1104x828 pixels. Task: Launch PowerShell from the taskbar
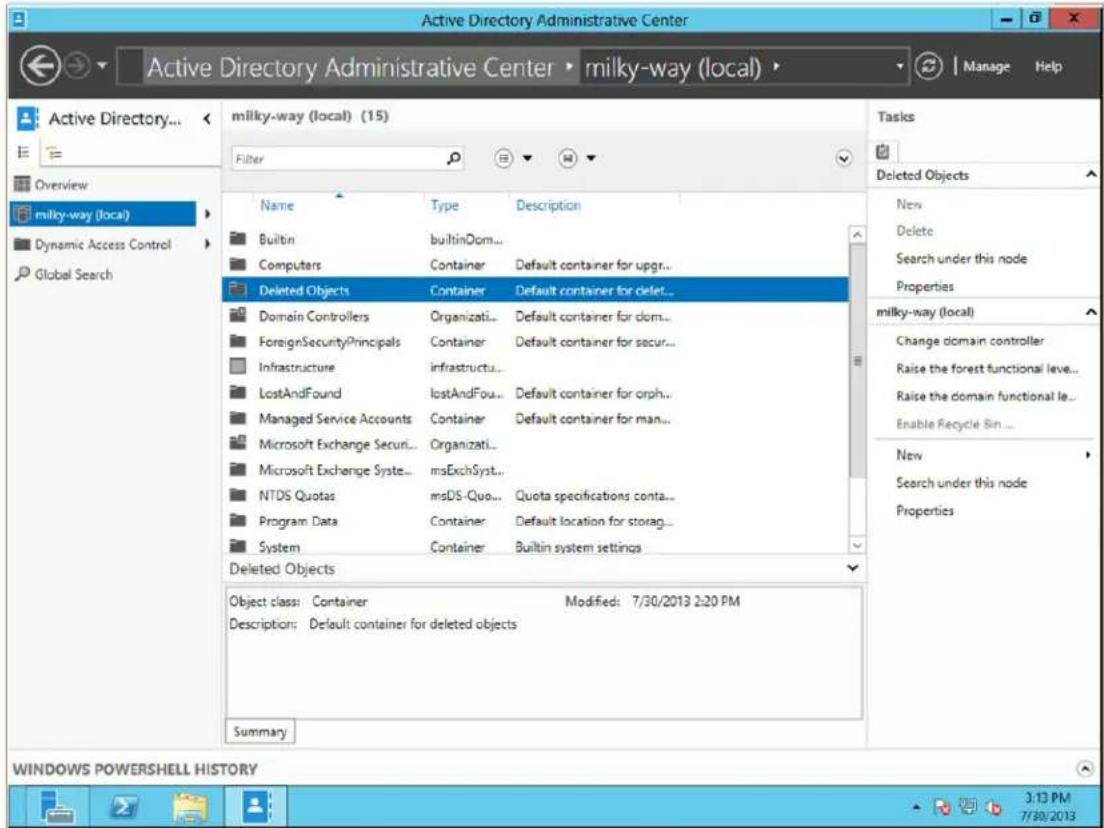tap(122, 806)
